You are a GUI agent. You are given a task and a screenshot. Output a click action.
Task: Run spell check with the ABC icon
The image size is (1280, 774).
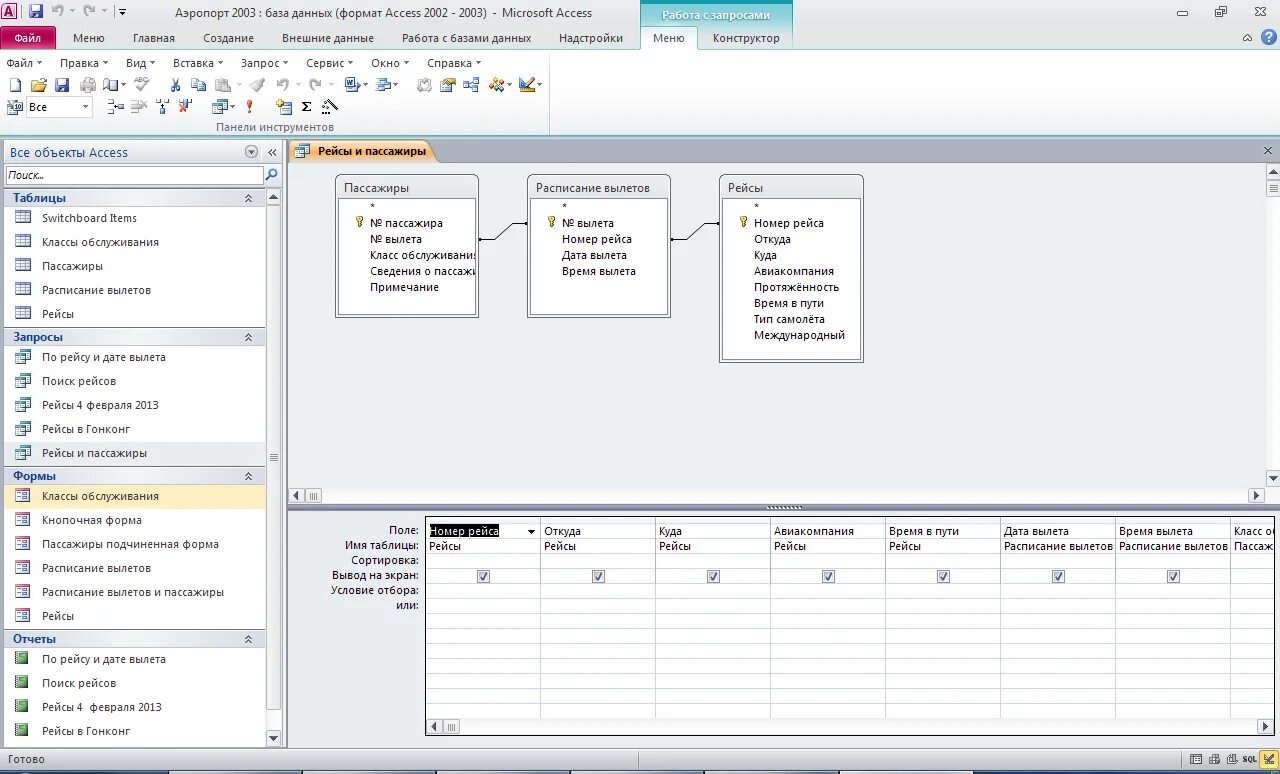[141, 85]
